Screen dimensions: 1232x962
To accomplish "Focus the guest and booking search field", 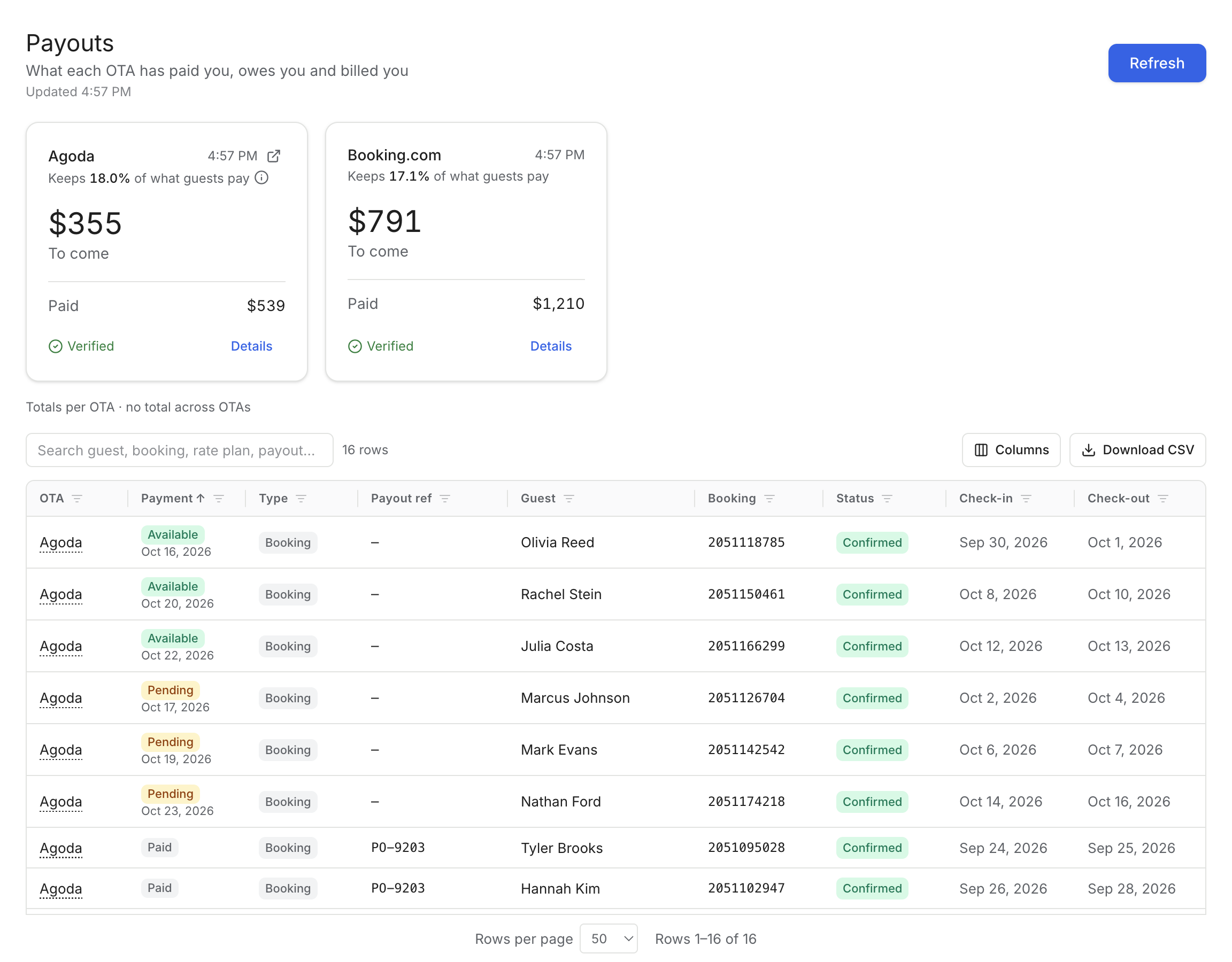I will (179, 451).
